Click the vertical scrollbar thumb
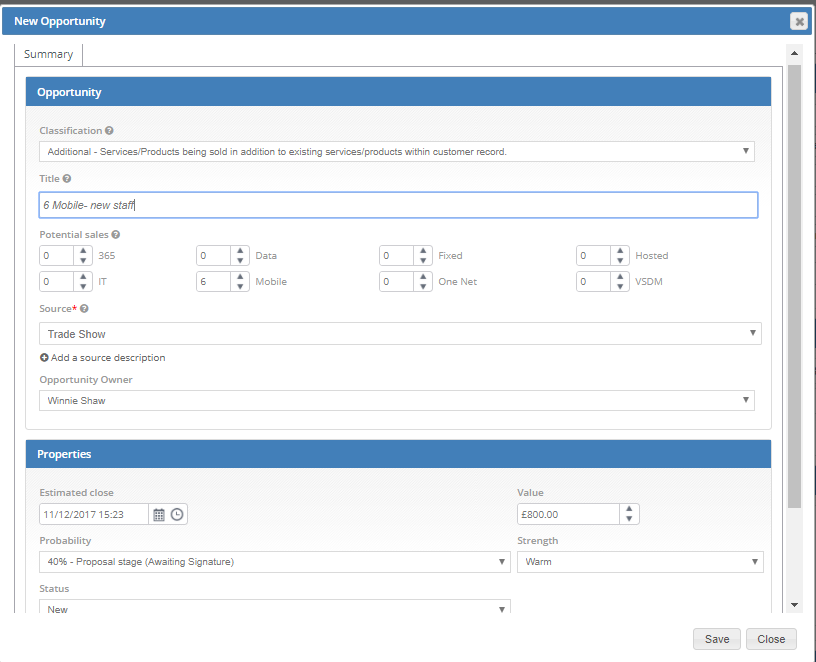This screenshot has width=816, height=662. [794, 286]
